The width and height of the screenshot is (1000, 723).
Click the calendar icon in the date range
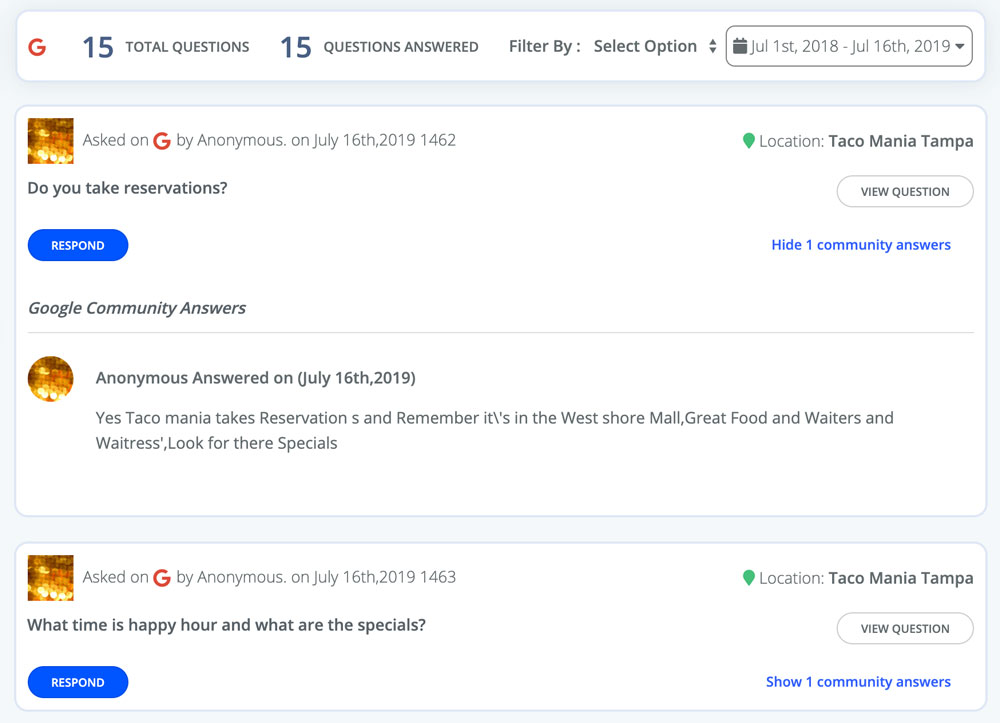(740, 46)
